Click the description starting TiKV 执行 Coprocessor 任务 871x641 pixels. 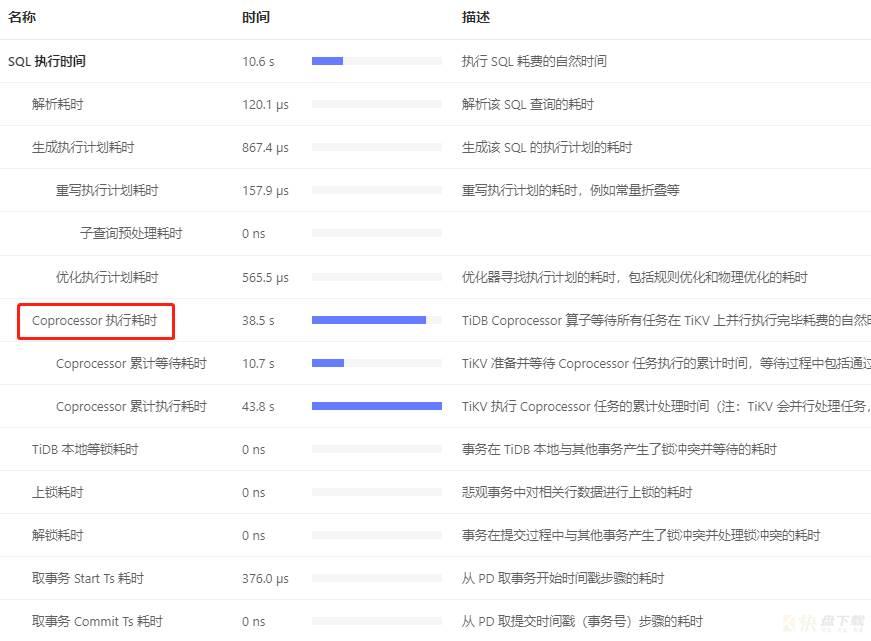666,407
